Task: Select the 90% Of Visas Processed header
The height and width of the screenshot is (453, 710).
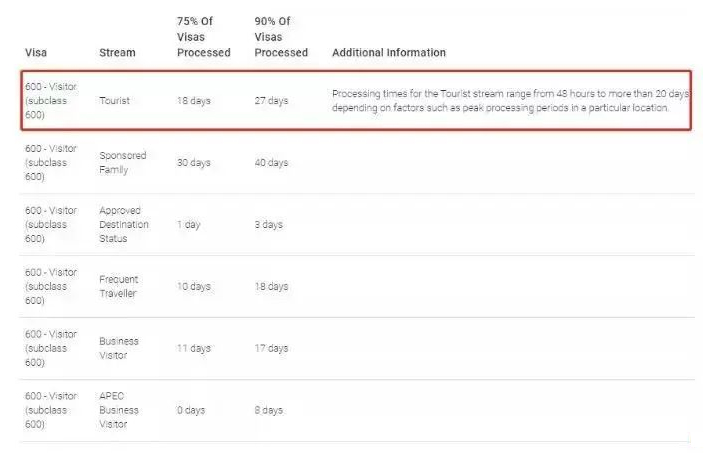Action: coord(281,37)
